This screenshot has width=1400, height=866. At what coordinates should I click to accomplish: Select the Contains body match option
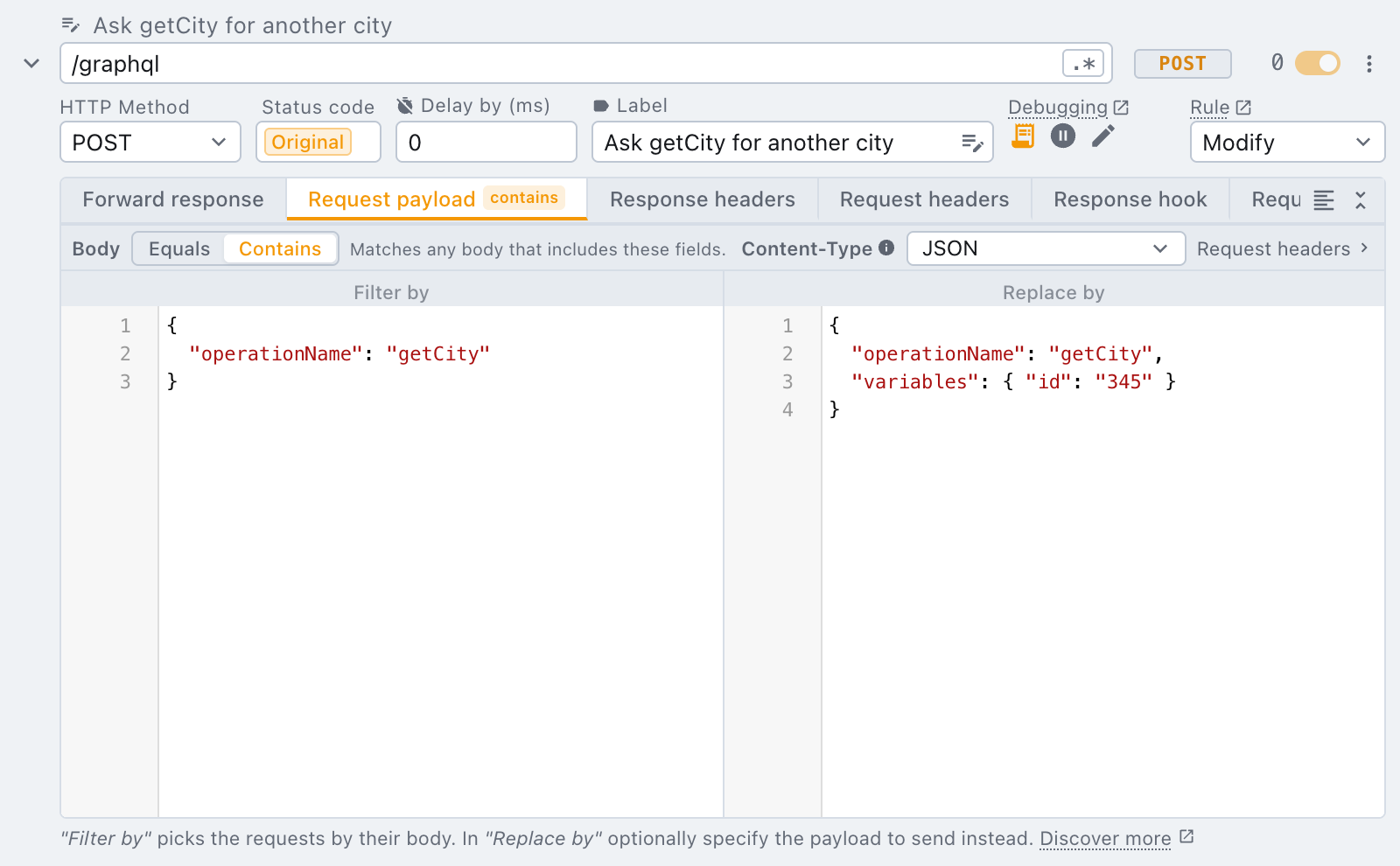coord(280,248)
